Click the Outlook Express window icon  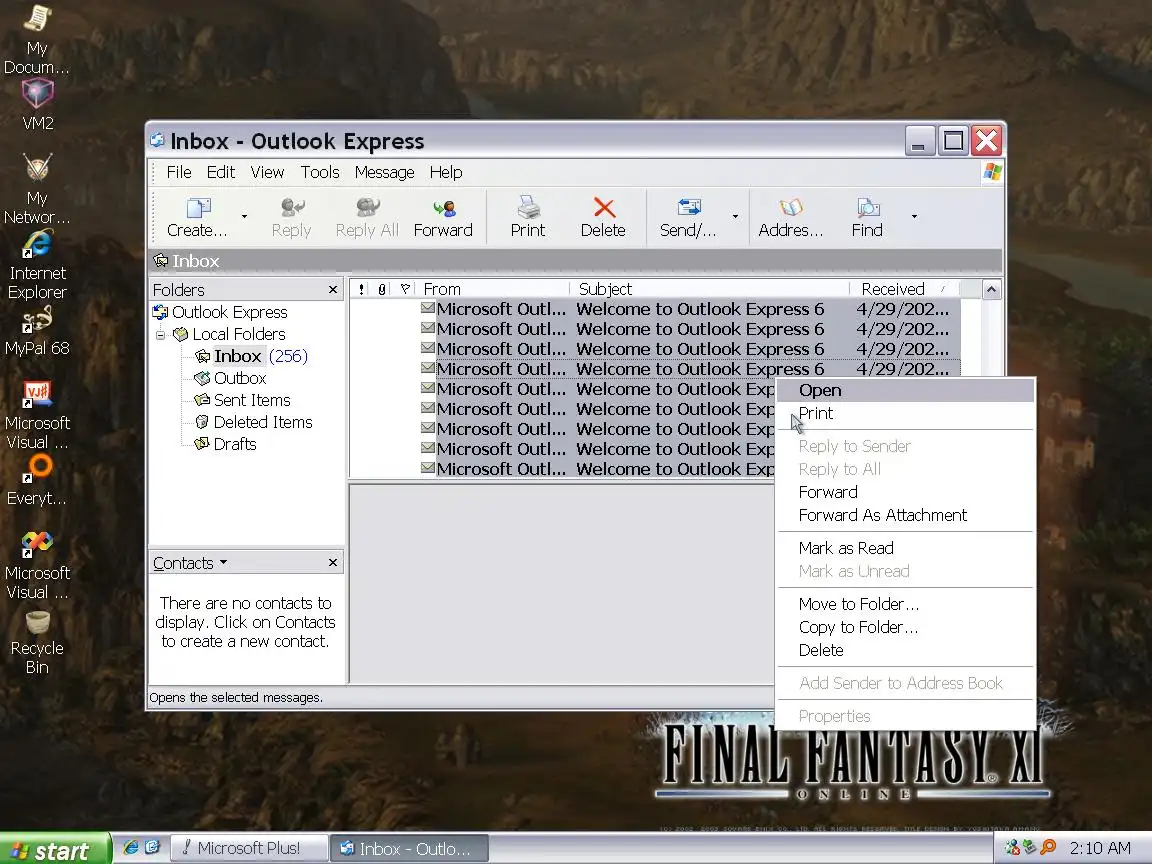pos(157,140)
